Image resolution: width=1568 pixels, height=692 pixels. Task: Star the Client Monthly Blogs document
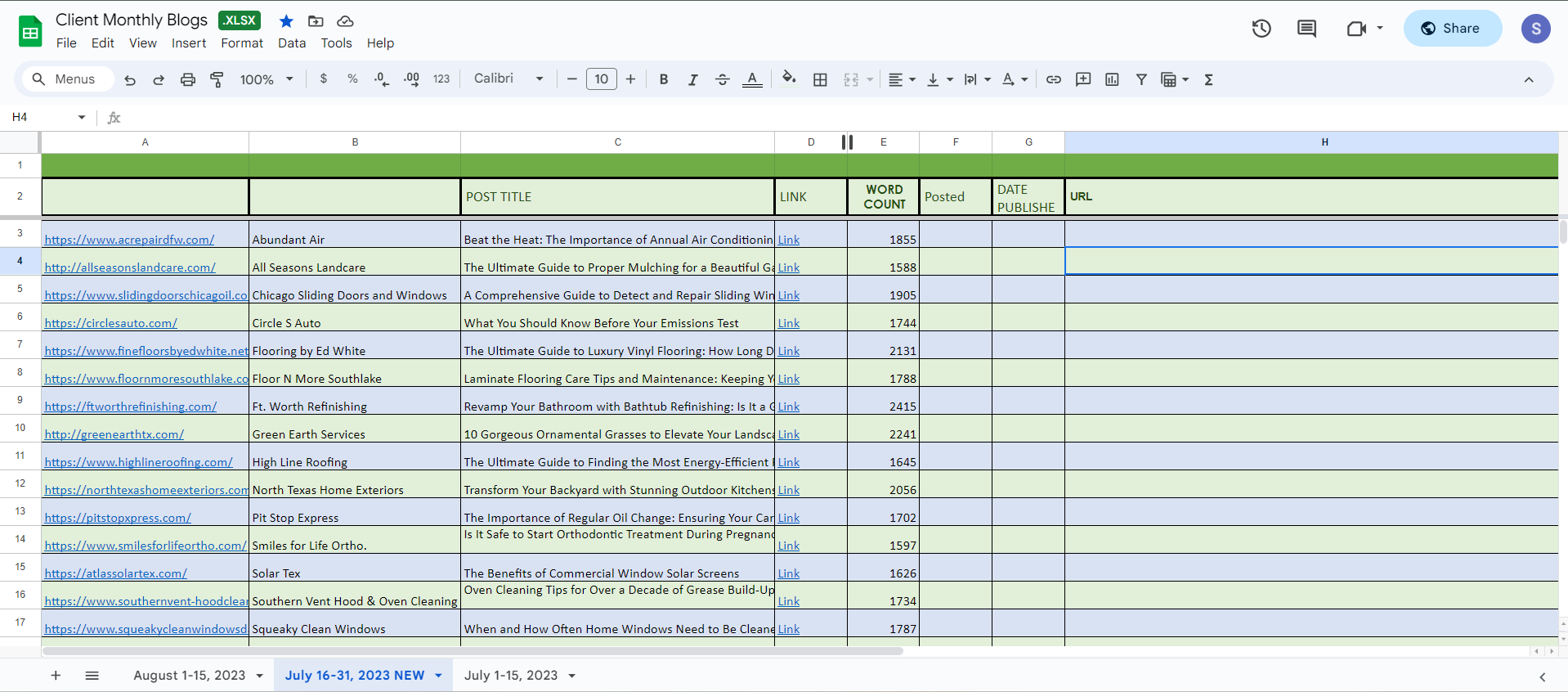(x=286, y=21)
